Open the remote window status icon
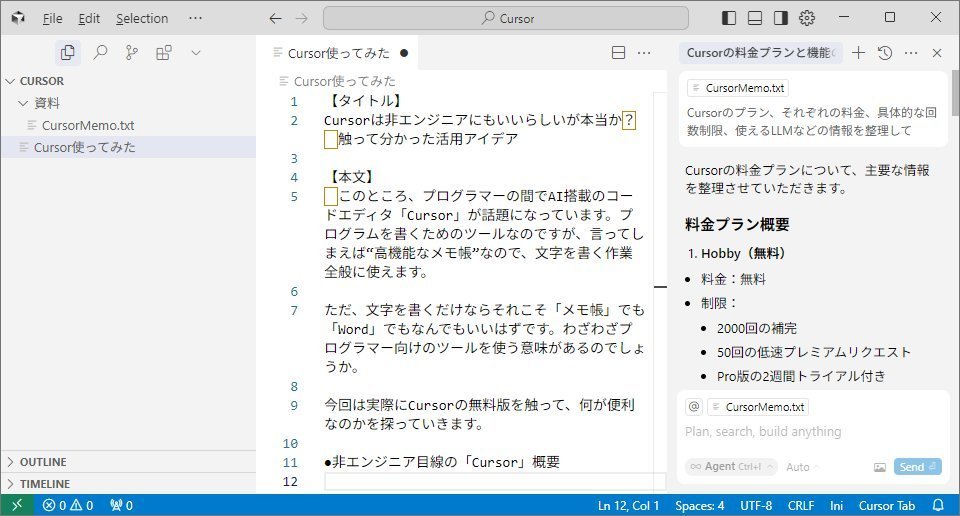 pos(17,505)
